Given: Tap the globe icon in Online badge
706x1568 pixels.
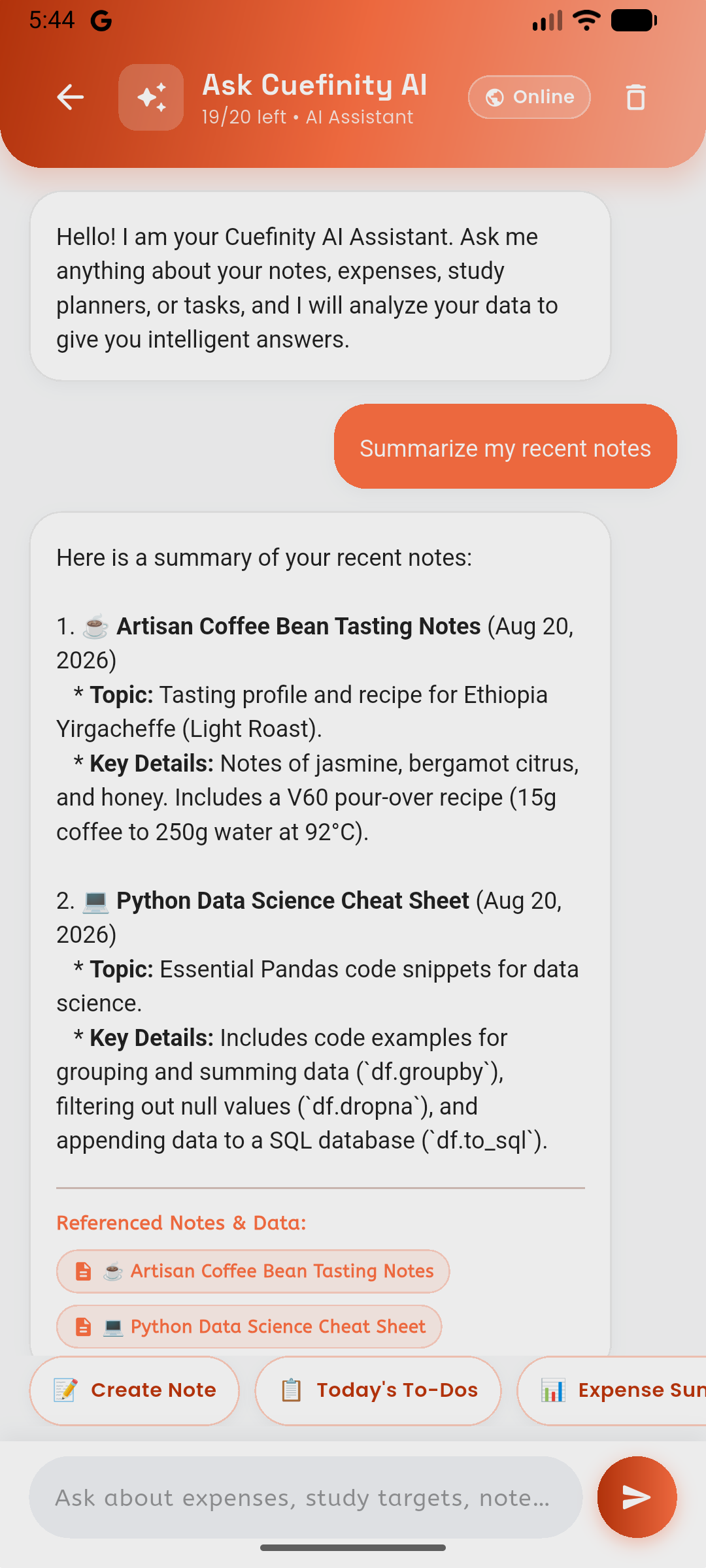Looking at the screenshot, I should click(x=495, y=97).
